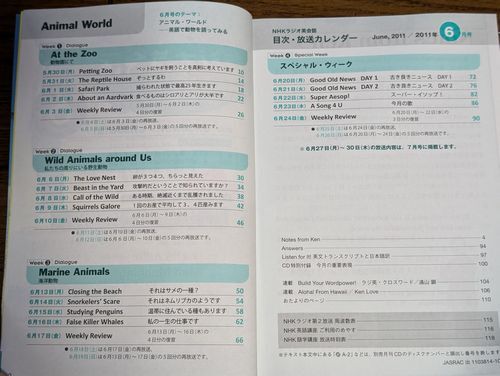Select page number 30 for The Love Nest
Image resolution: width=500 pixels, height=376 pixels.
coord(240,178)
